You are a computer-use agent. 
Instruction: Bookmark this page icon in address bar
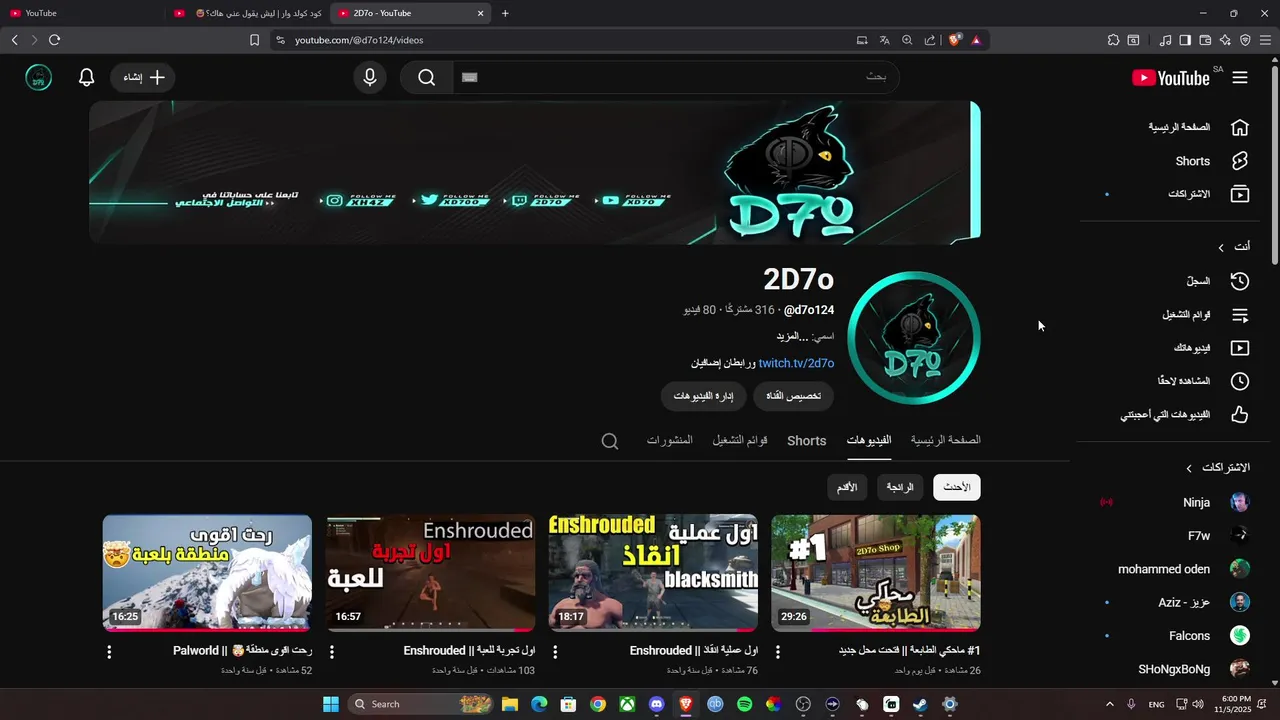[x=254, y=40]
